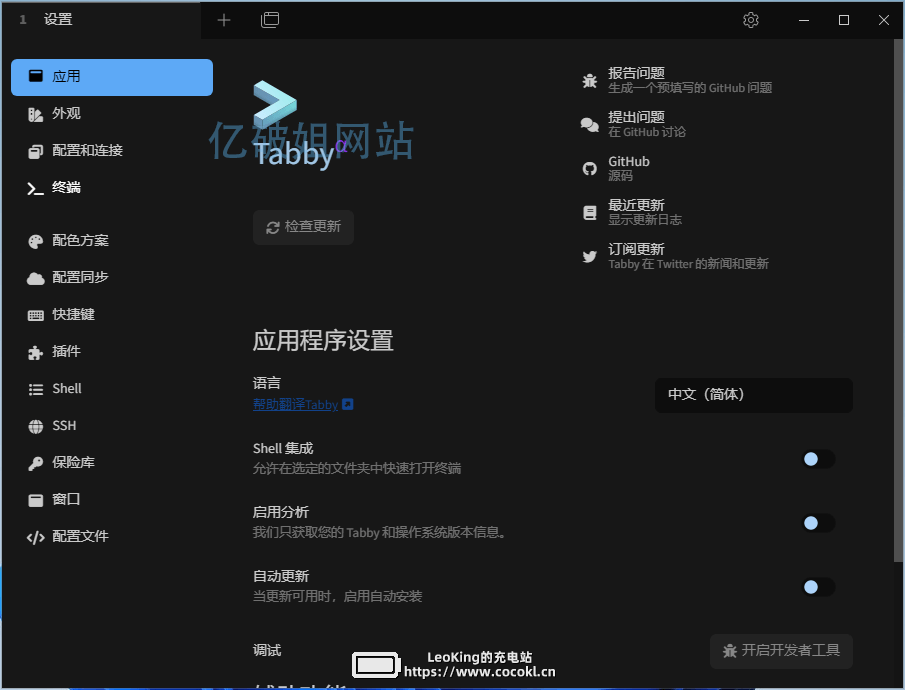
Task: Click the terminal prompt icon beside 终端
Action: (x=36, y=189)
